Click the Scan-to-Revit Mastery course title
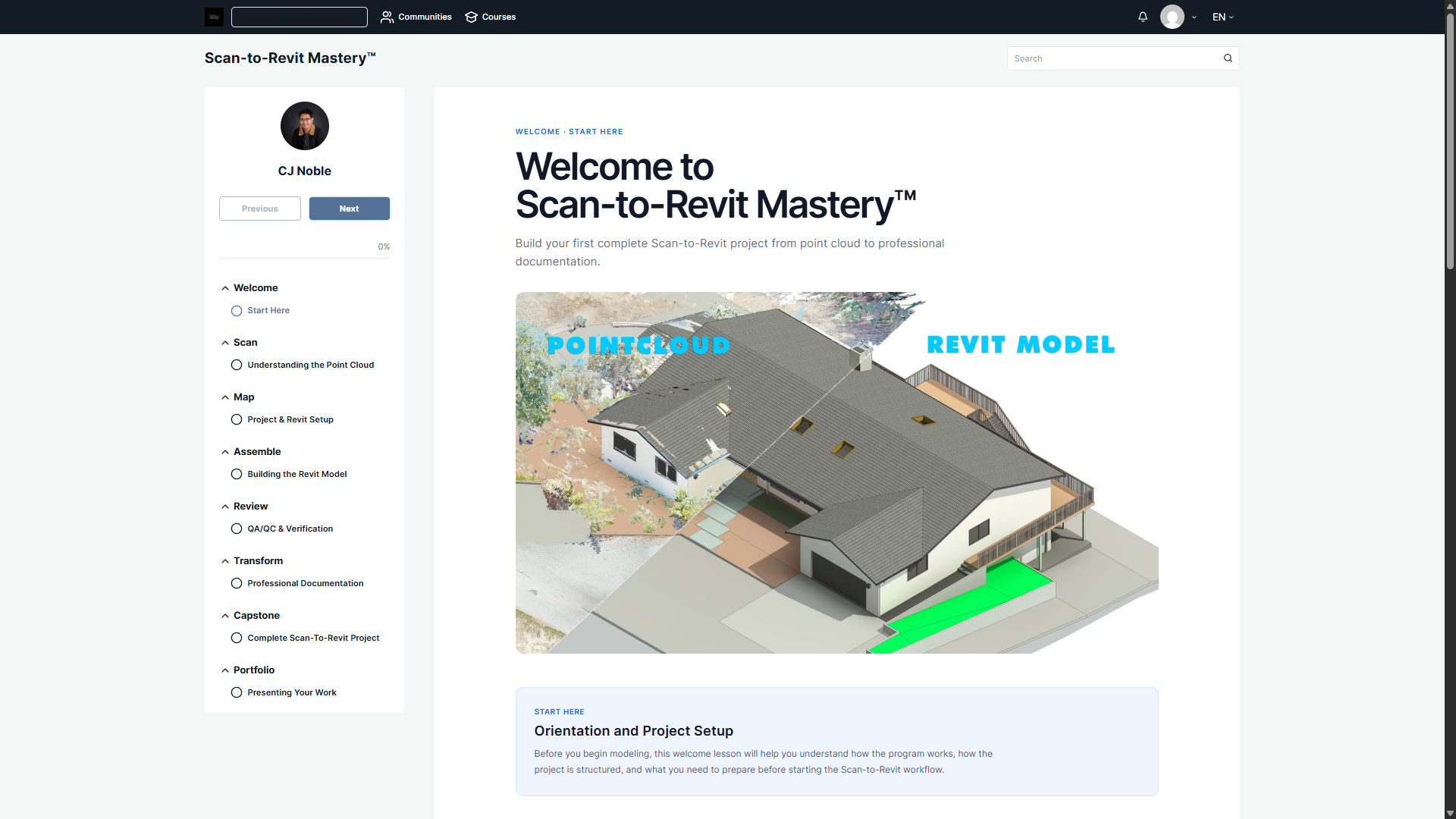Viewport: 1456px width, 819px height. [x=290, y=58]
